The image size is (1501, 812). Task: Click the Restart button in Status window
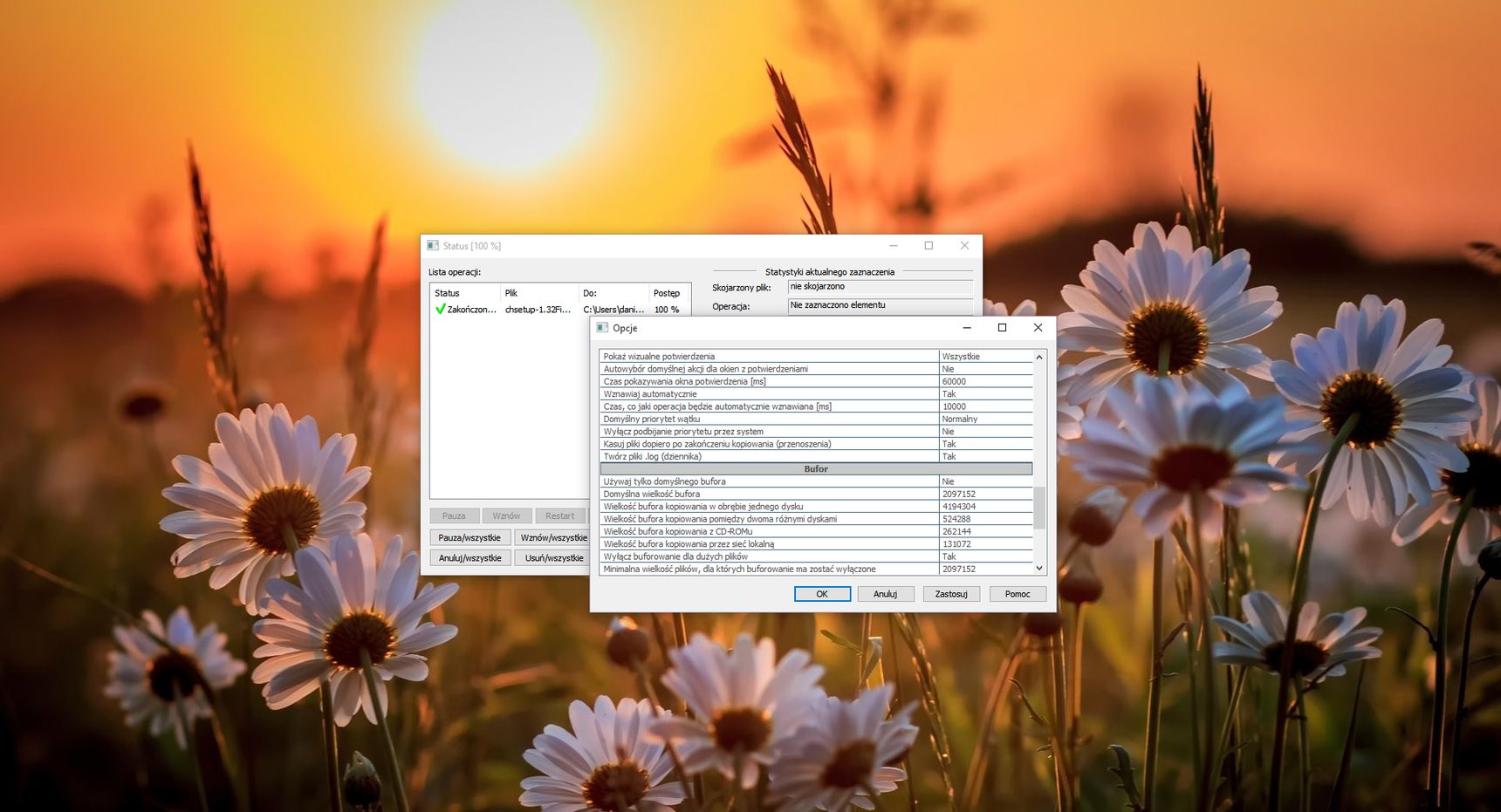click(x=560, y=515)
